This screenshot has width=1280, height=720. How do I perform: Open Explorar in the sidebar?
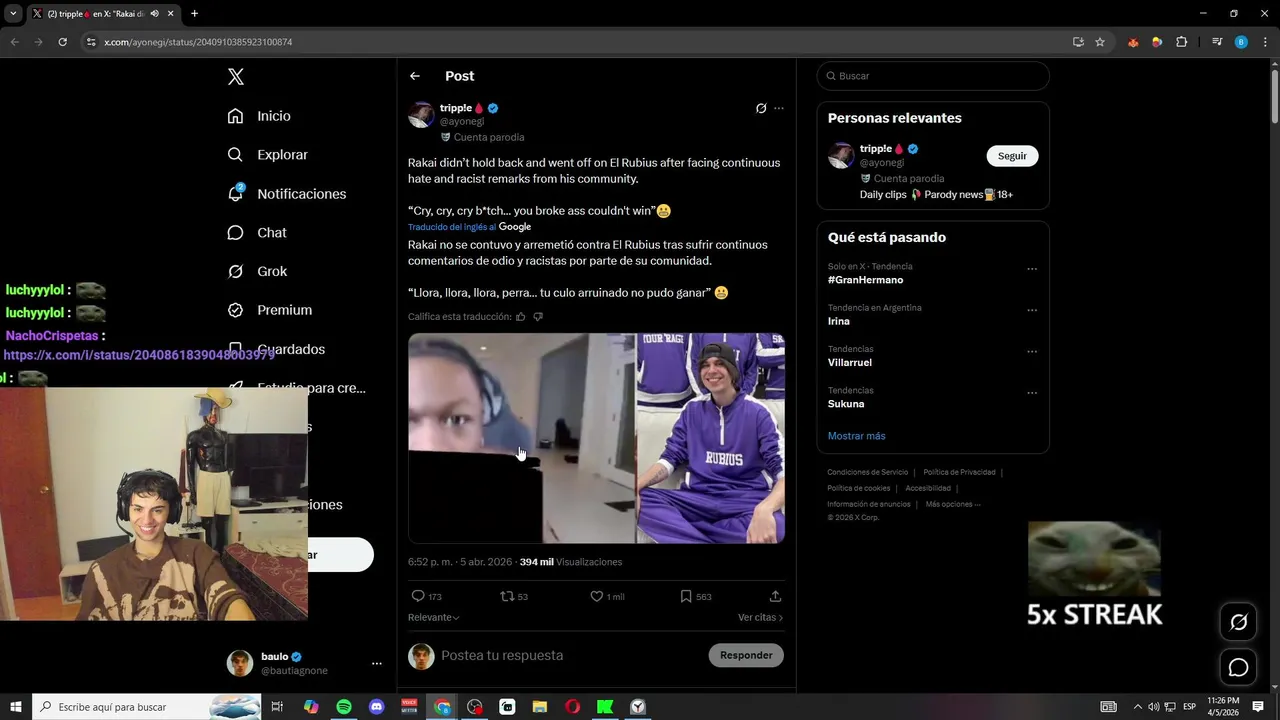click(267, 155)
